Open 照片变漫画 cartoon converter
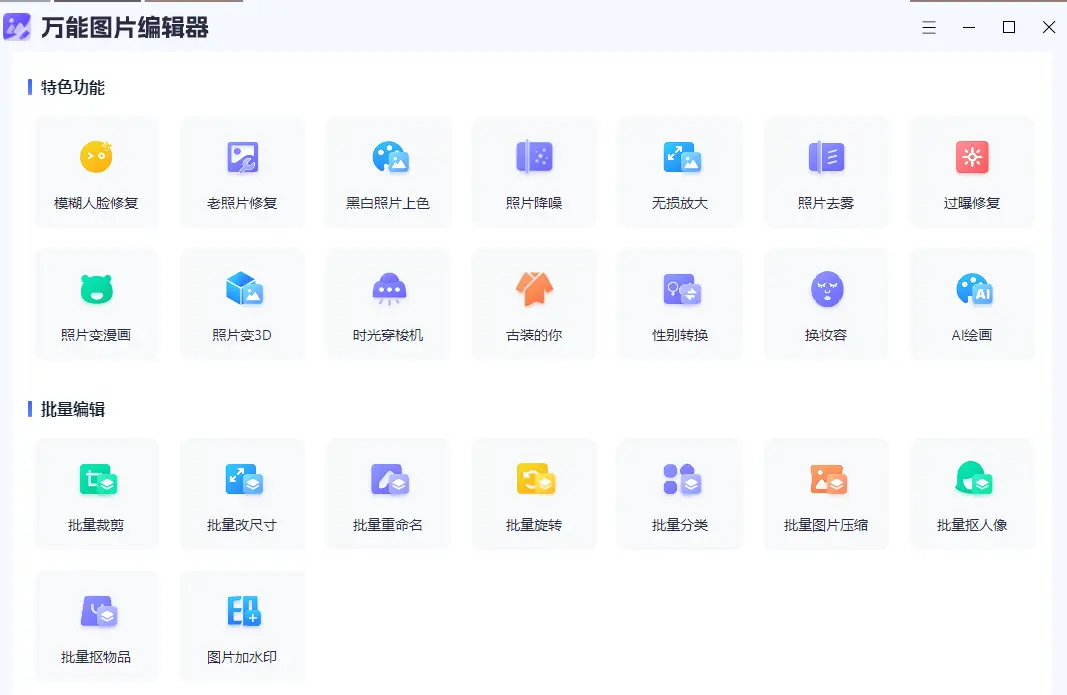This screenshot has width=1067, height=695. point(96,303)
